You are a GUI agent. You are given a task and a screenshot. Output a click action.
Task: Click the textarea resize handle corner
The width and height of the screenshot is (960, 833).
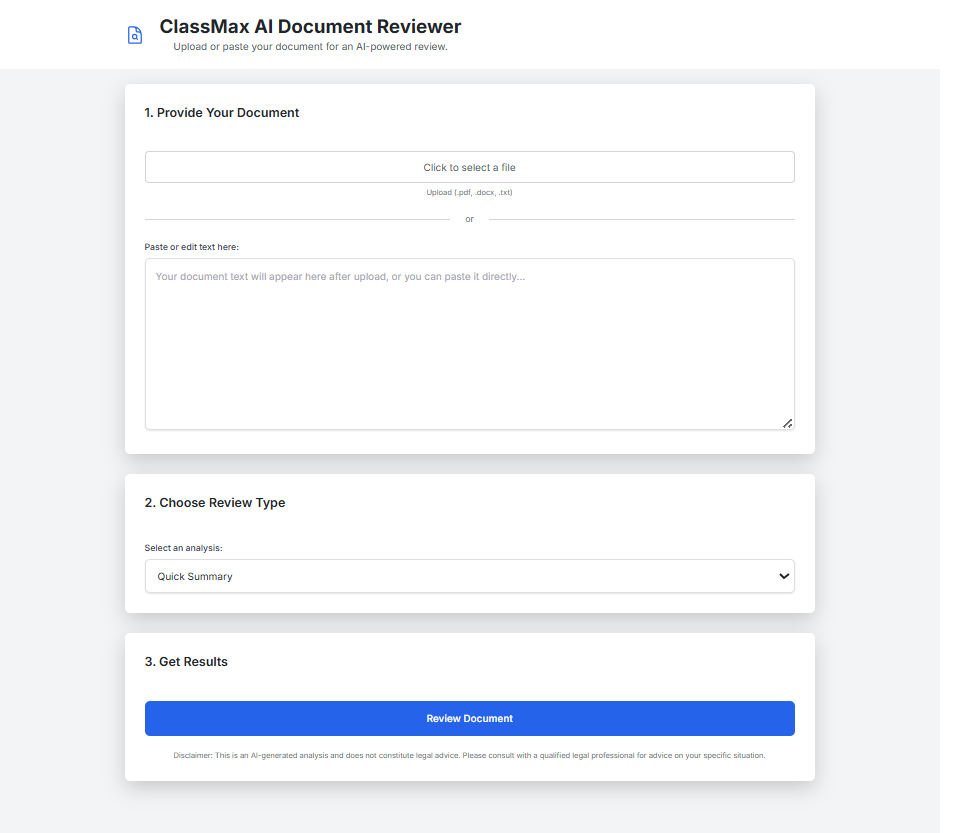[787, 424]
